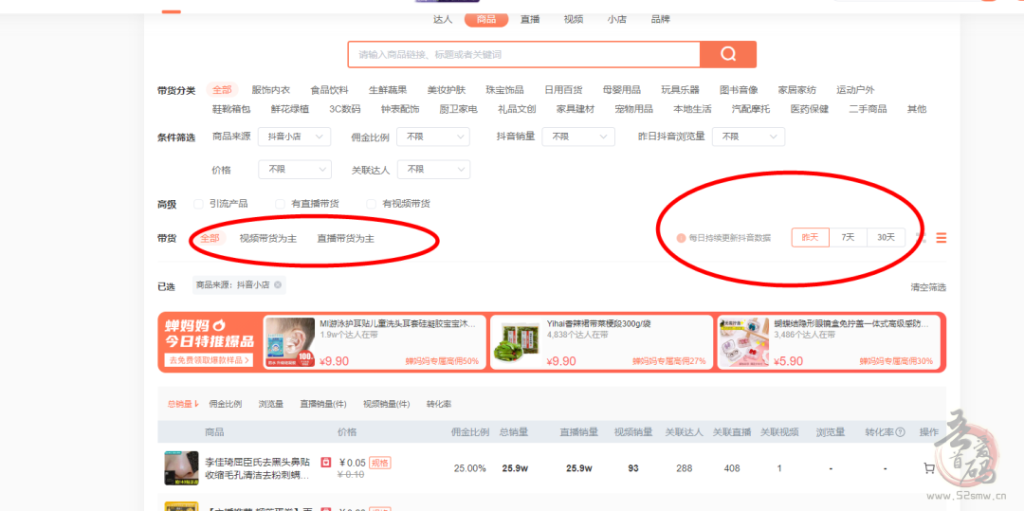Select the 美妆护肤 category
This screenshot has height=511, width=1024.
(447, 90)
